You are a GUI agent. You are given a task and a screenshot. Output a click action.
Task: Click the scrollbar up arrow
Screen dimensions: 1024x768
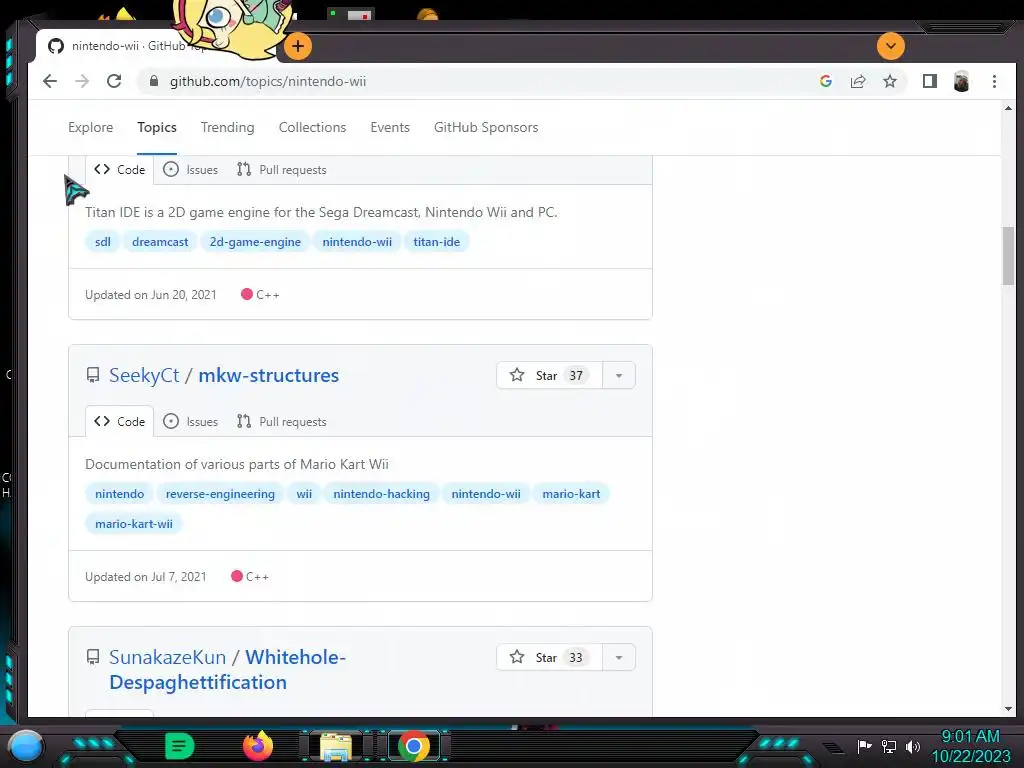pyautogui.click(x=1008, y=108)
